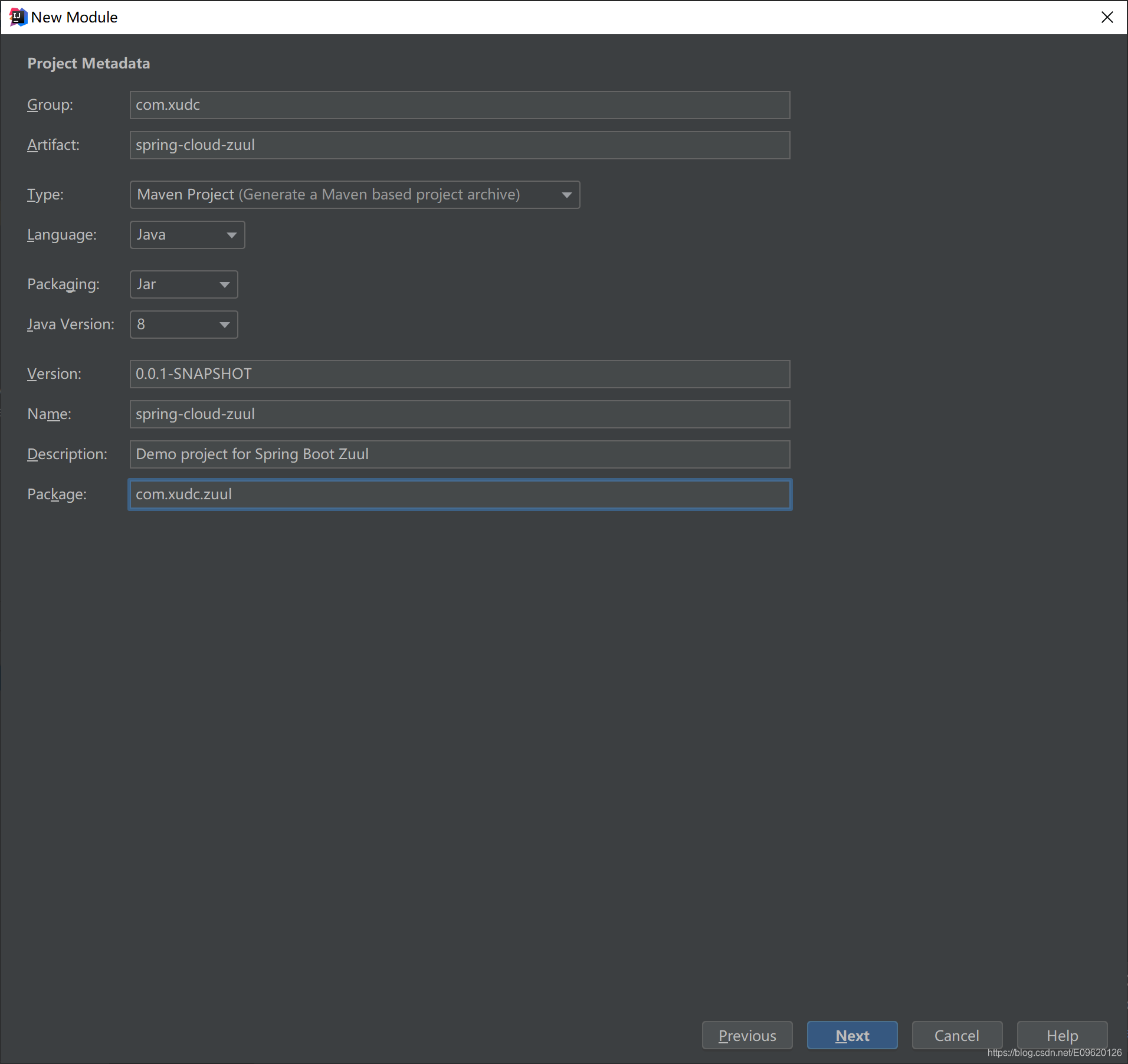Edit the Group field com.xudc
The image size is (1128, 1064).
tap(460, 105)
